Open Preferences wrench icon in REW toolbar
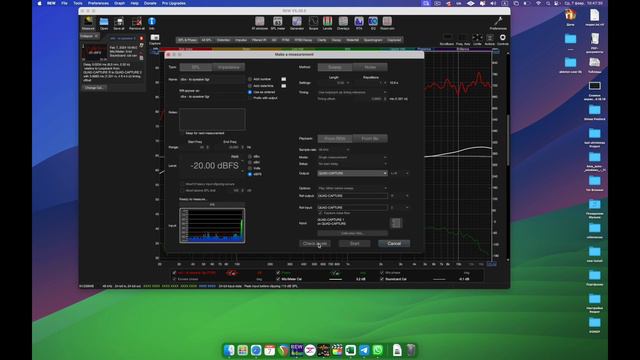This screenshot has height=360, width=640. click(498, 23)
